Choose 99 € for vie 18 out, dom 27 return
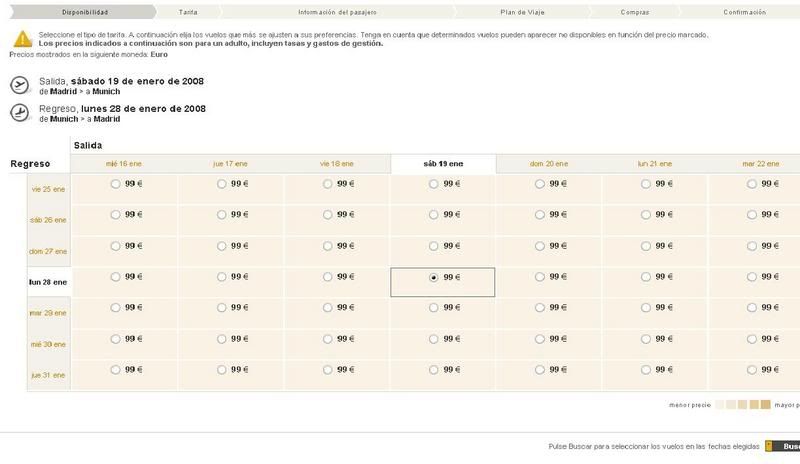Image resolution: width=800 pixels, height=464 pixels. point(328,246)
